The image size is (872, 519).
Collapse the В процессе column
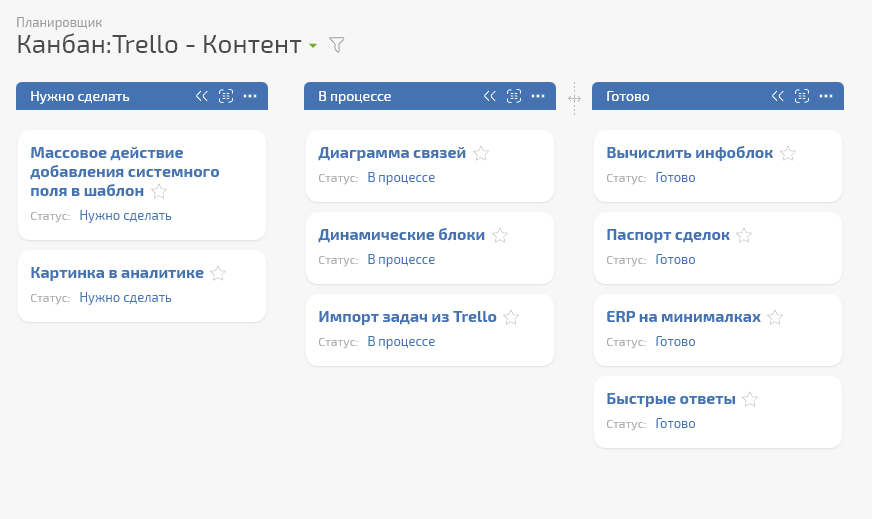[x=489, y=96]
